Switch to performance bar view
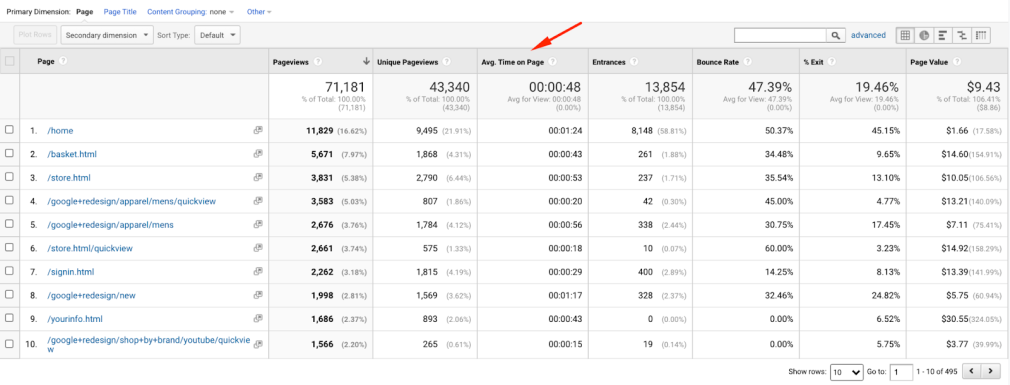 [943, 35]
